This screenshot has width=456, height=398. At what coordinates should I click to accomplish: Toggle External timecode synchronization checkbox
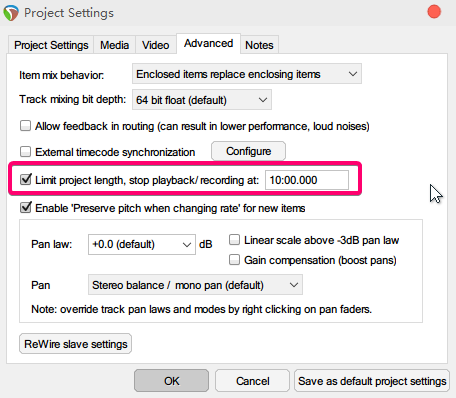(x=25, y=152)
